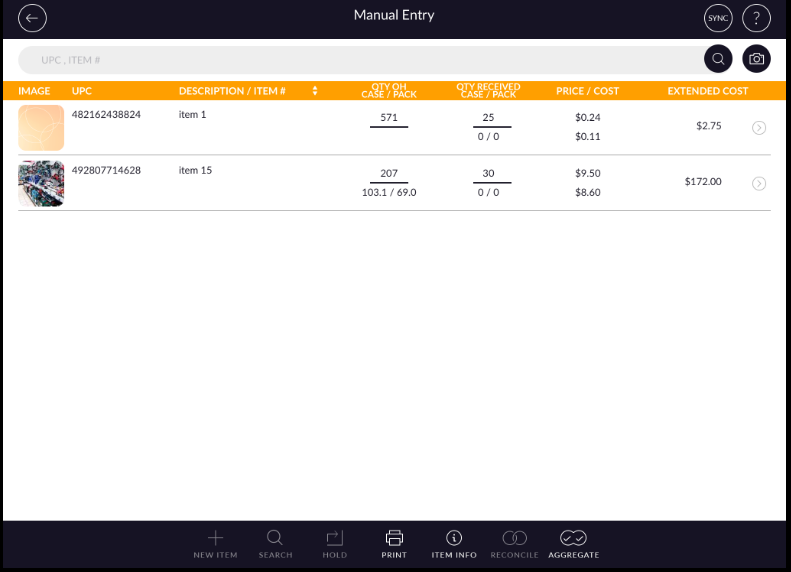Open item 15 product image
The height and width of the screenshot is (572, 791).
pyautogui.click(x=41, y=184)
